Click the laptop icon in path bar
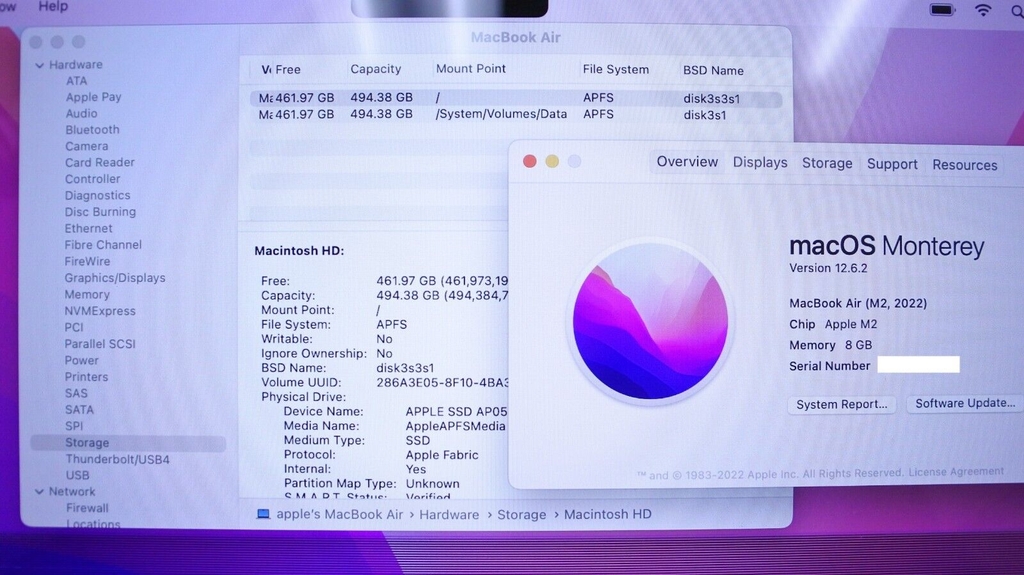The image size is (1024, 575). (263, 514)
